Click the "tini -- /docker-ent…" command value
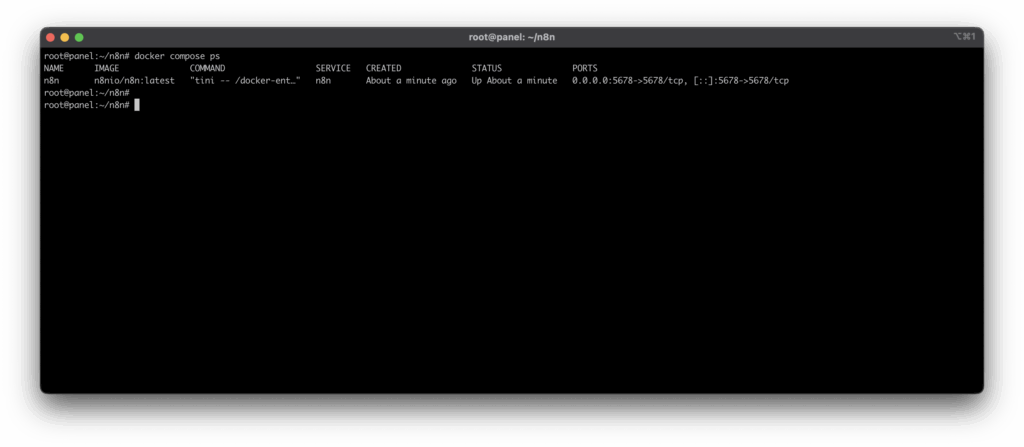1024x447 pixels. click(245, 80)
